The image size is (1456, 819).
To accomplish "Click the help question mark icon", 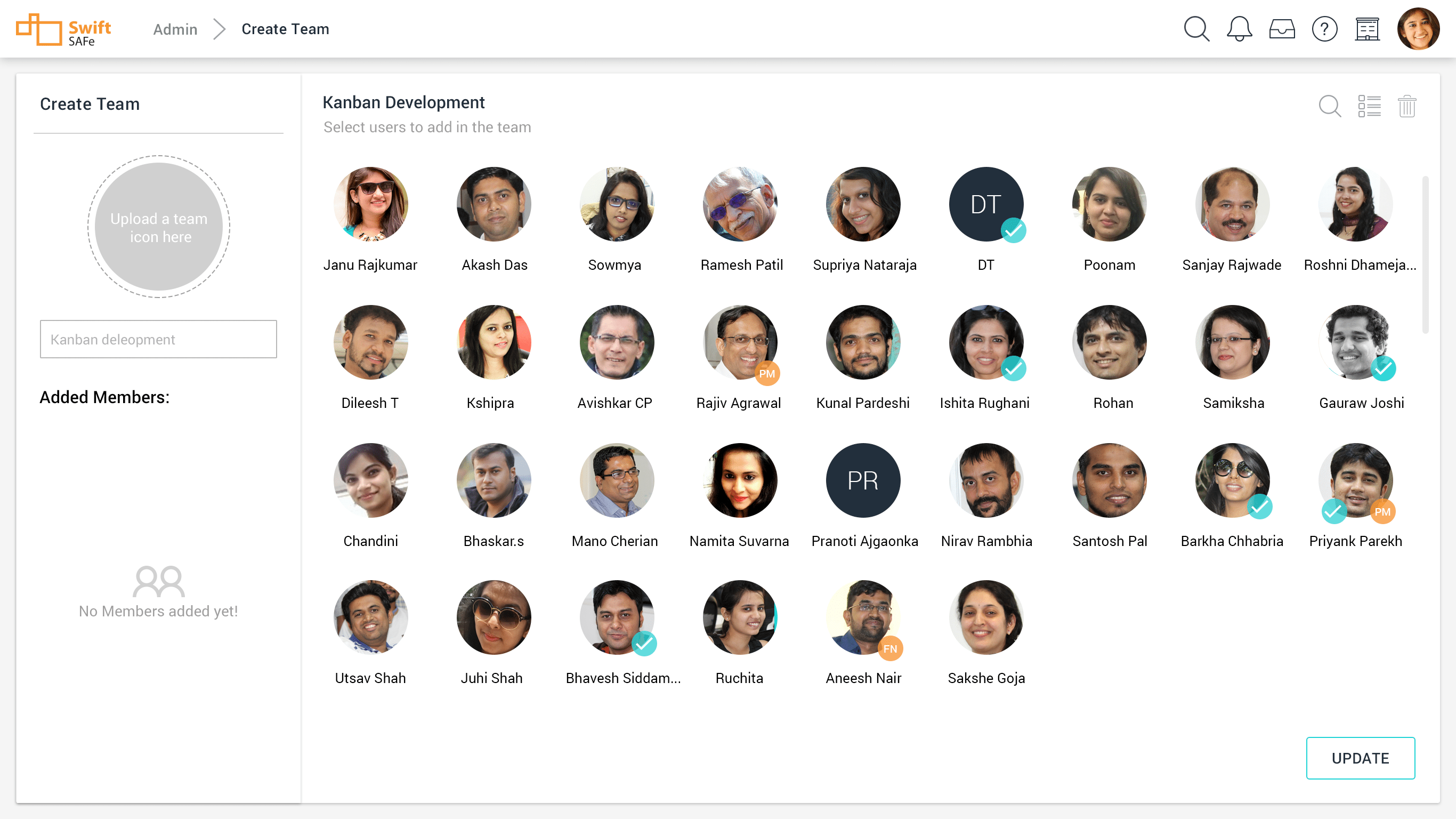I will (x=1324, y=29).
